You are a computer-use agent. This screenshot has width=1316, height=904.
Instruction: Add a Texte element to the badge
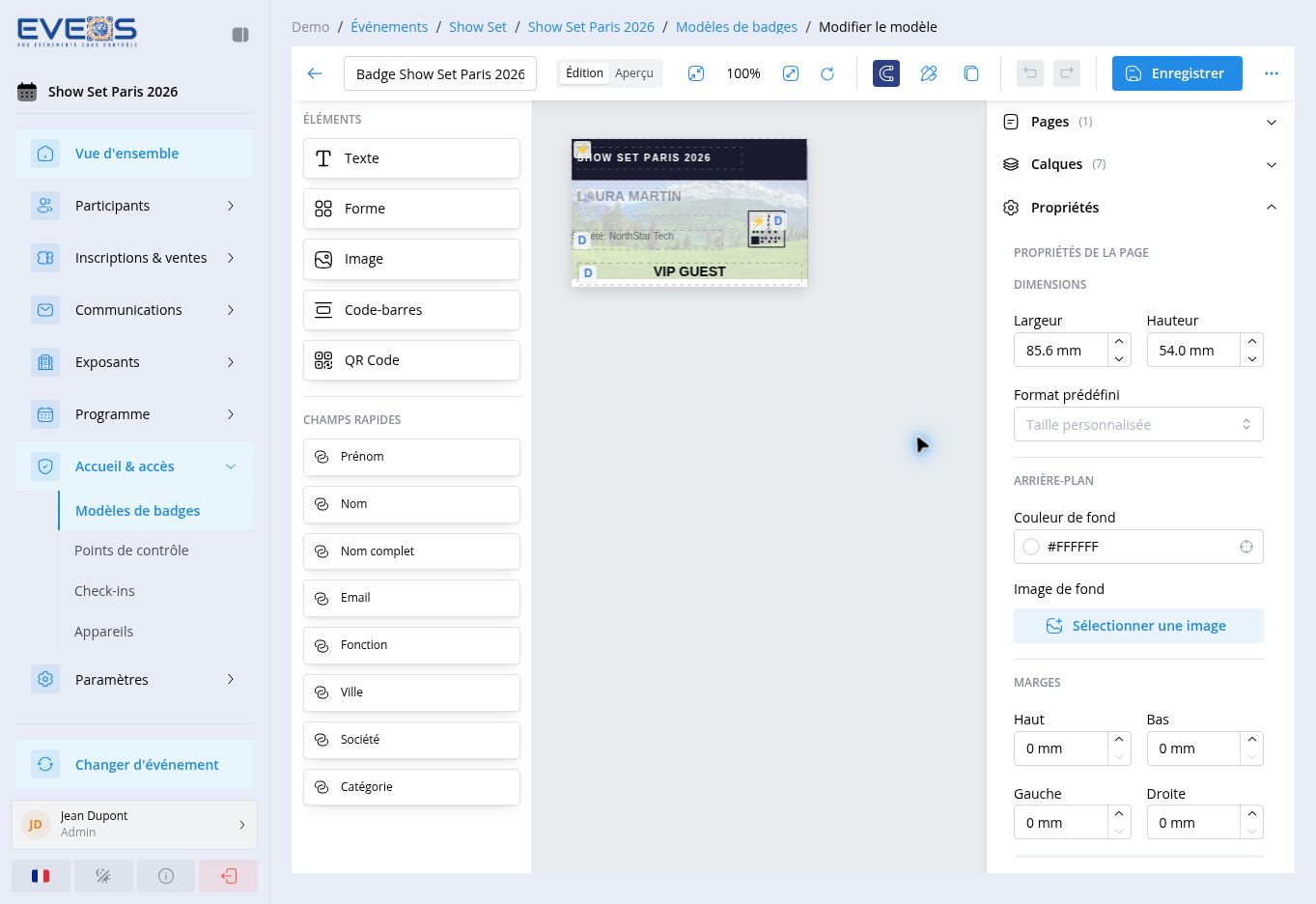pos(411,158)
